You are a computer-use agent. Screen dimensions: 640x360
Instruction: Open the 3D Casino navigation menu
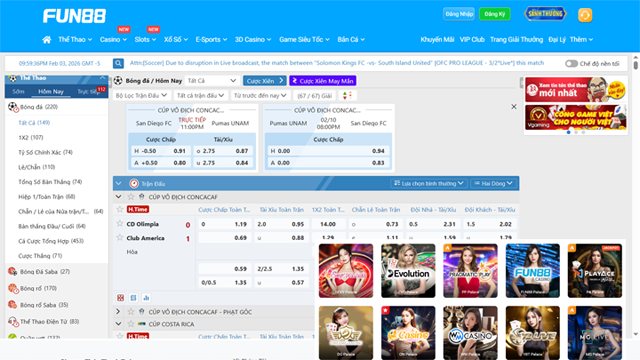tap(253, 40)
